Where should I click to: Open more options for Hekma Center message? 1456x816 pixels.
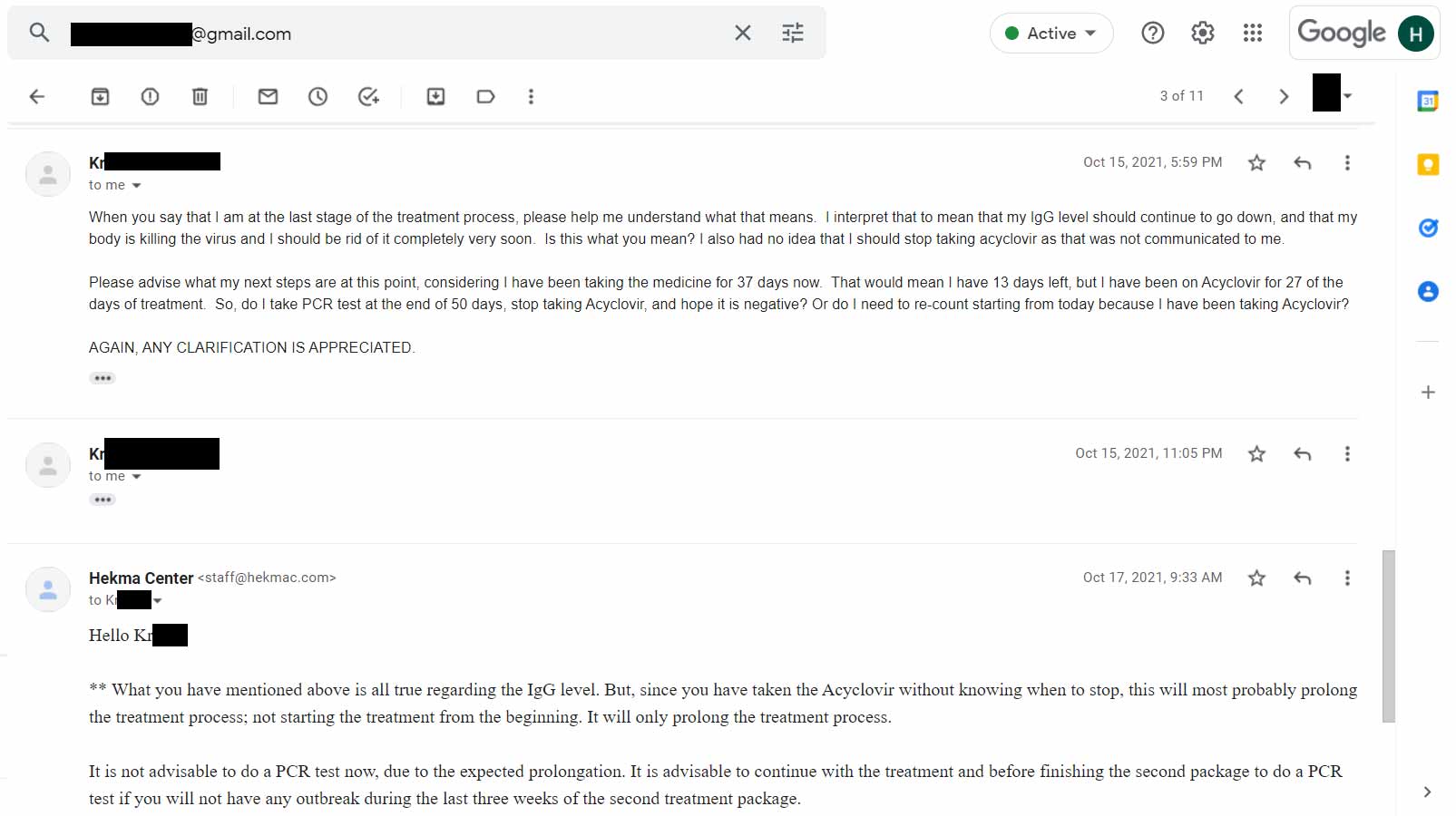click(1347, 578)
